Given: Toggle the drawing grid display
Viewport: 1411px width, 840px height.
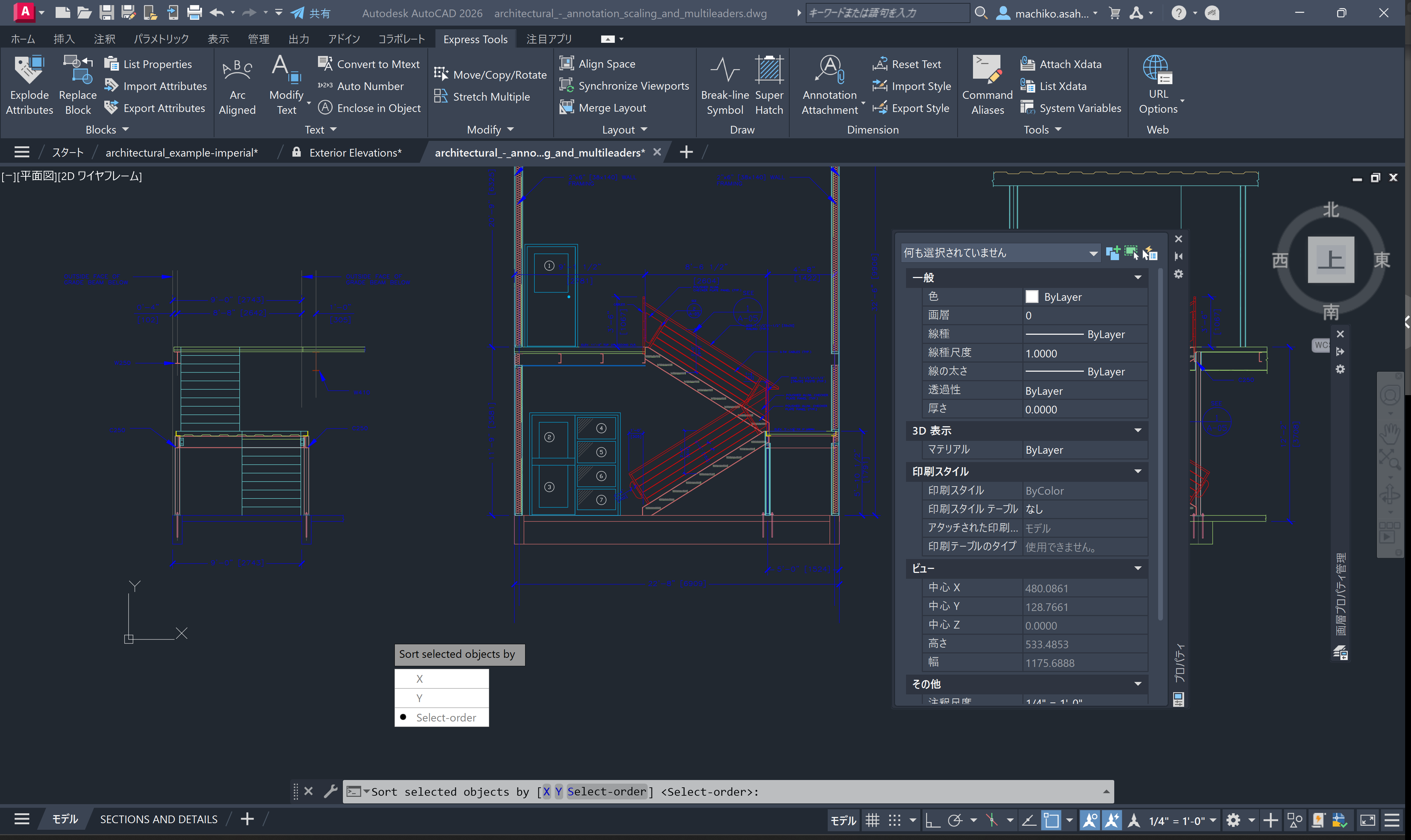Looking at the screenshot, I should 872,820.
